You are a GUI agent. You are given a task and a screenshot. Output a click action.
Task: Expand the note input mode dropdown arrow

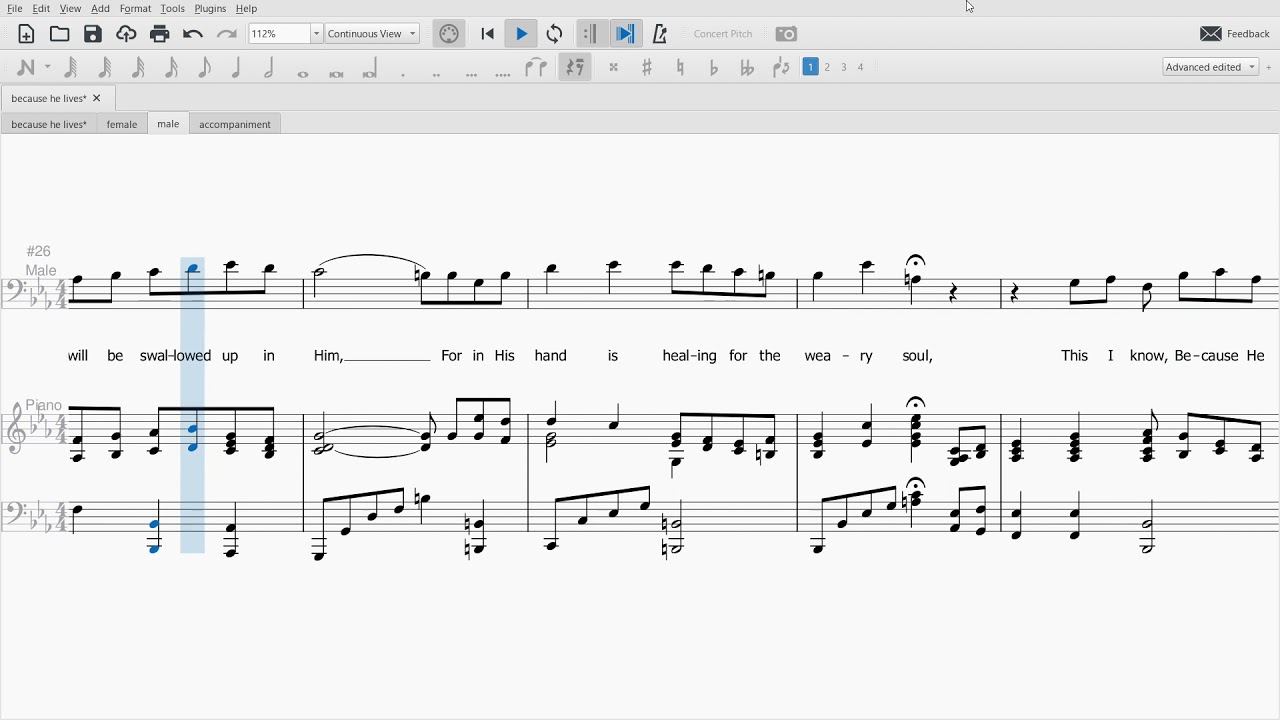[x=47, y=67]
